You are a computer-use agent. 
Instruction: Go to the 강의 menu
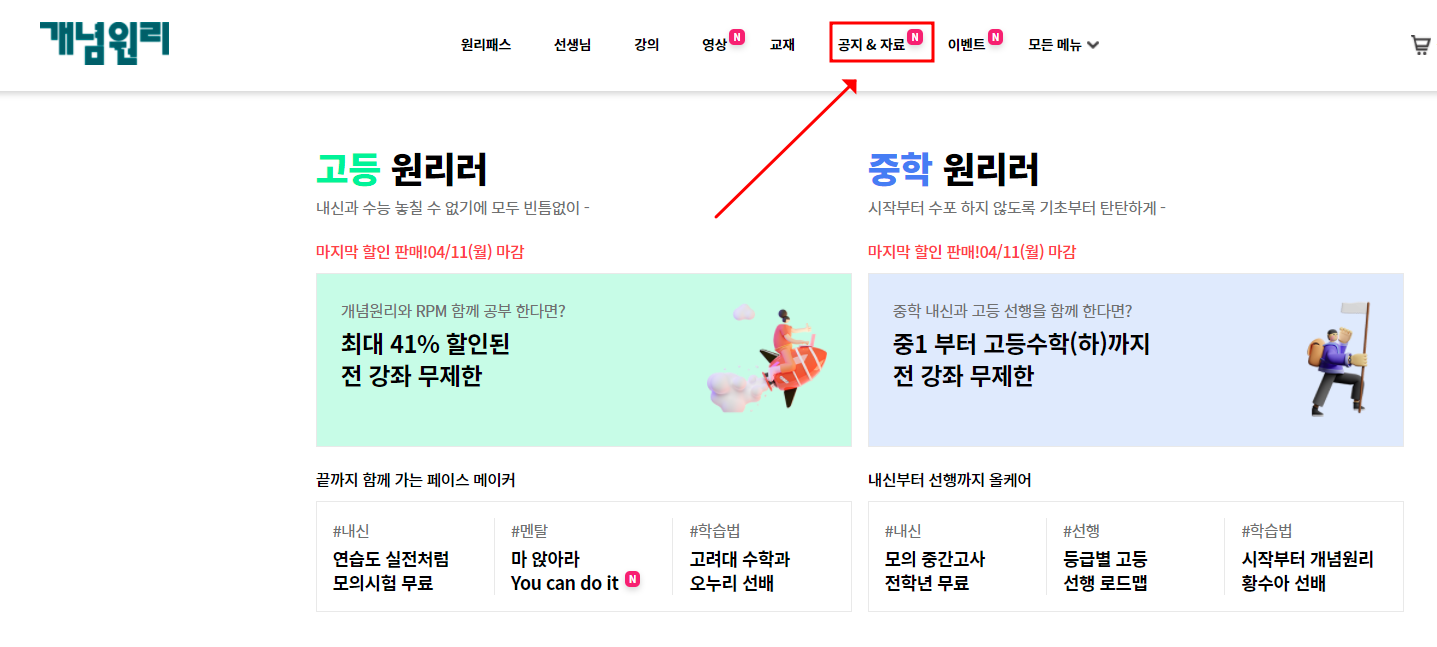[x=647, y=45]
